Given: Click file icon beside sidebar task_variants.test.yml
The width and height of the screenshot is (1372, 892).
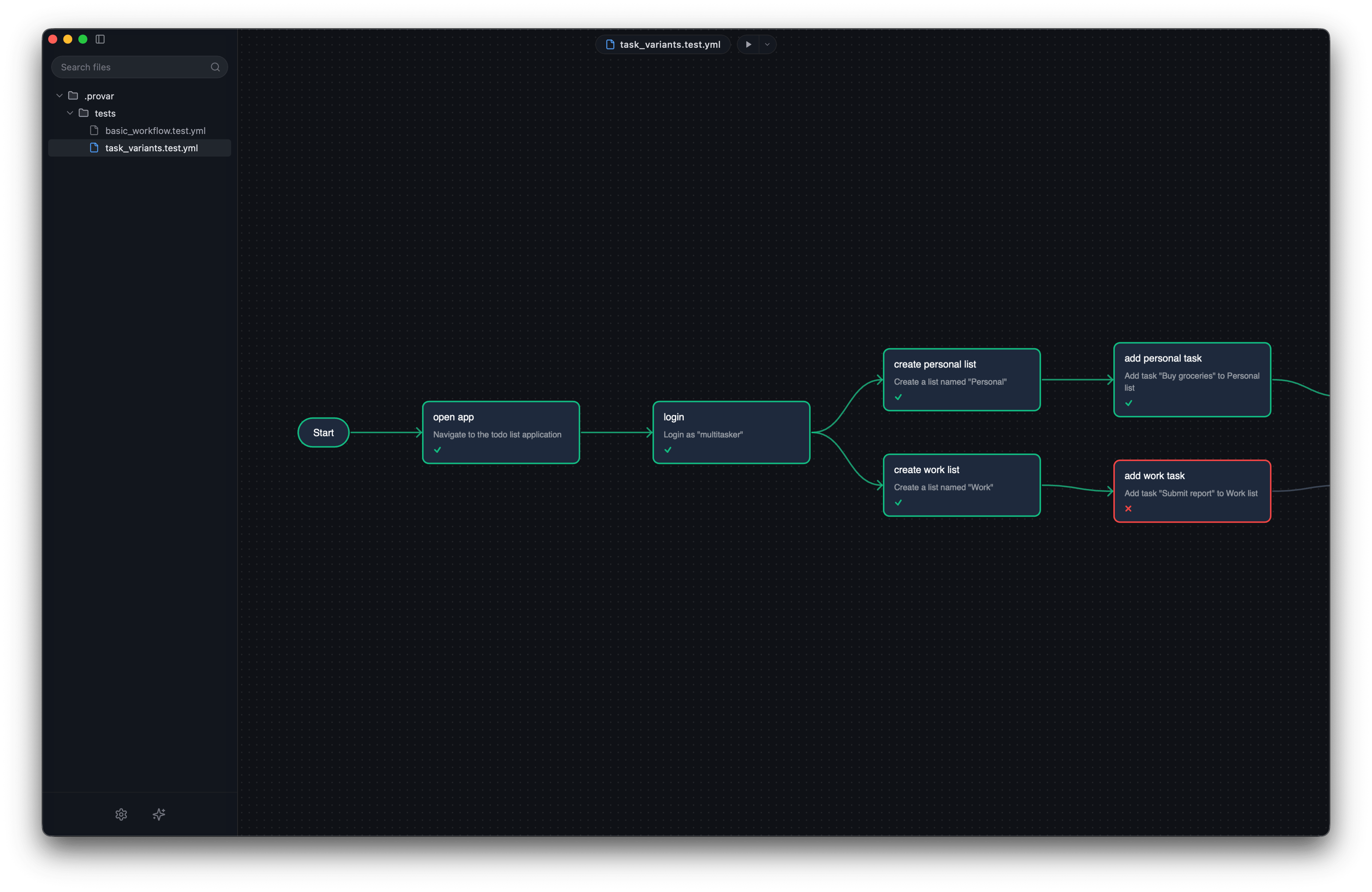Looking at the screenshot, I should point(94,148).
